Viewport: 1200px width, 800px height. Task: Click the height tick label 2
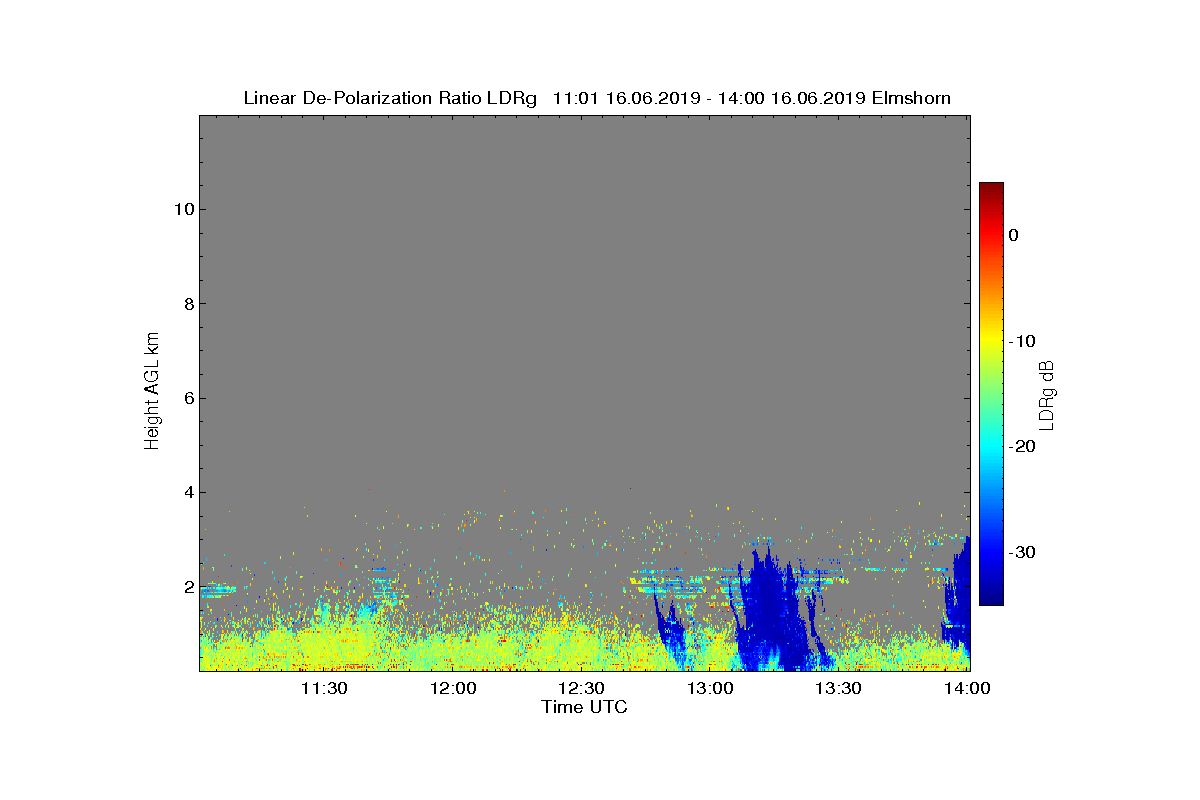click(x=187, y=587)
